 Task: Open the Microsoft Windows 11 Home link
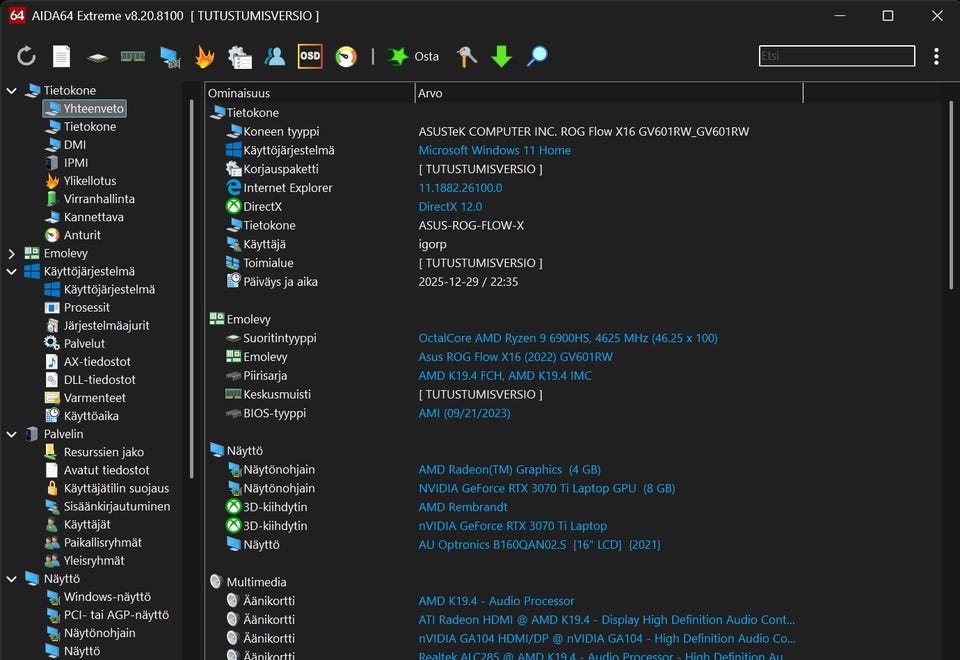[494, 150]
